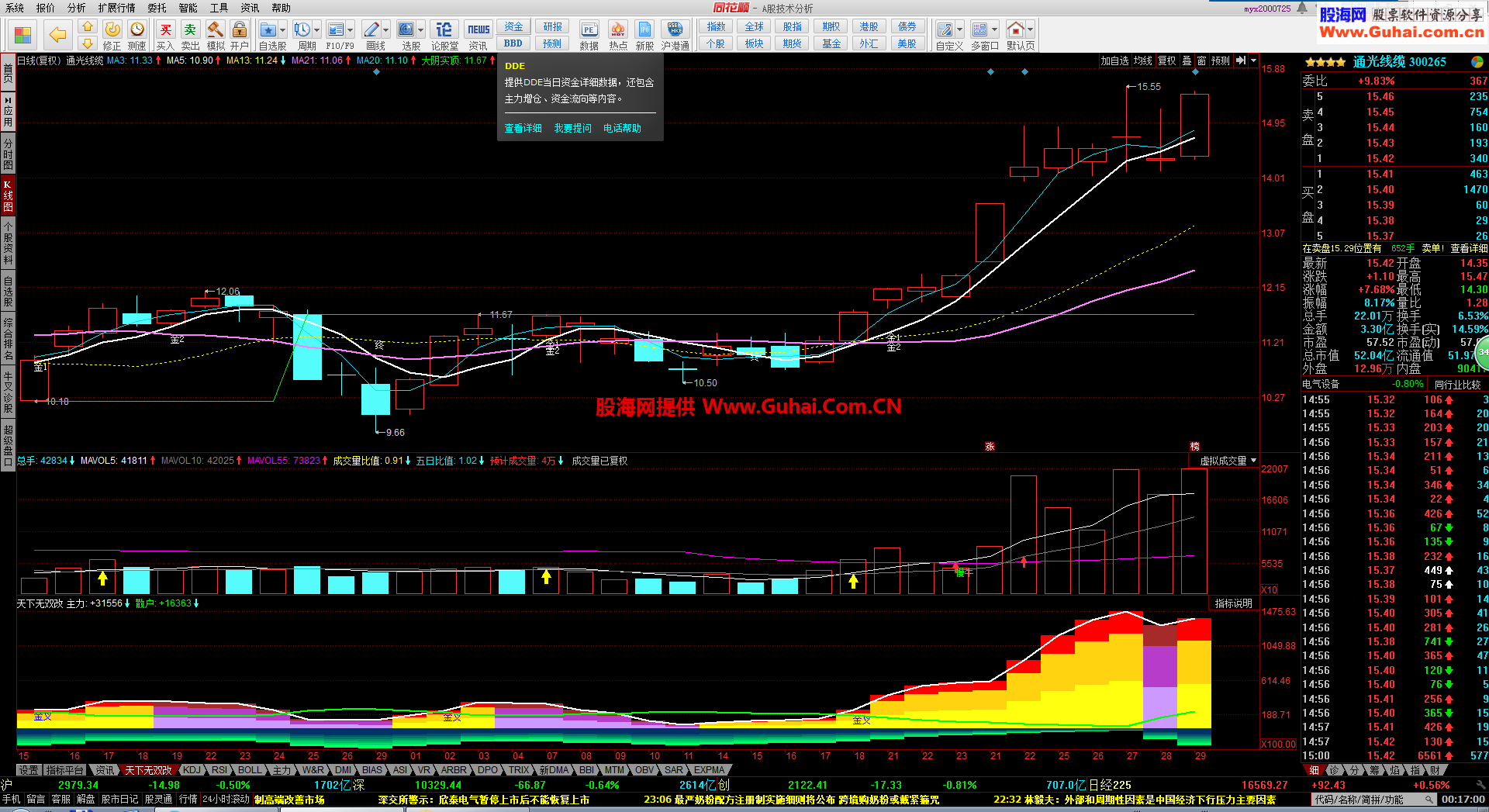Click the yellow down arrow icon
1489x812 pixels.
pyautogui.click(x=88, y=43)
